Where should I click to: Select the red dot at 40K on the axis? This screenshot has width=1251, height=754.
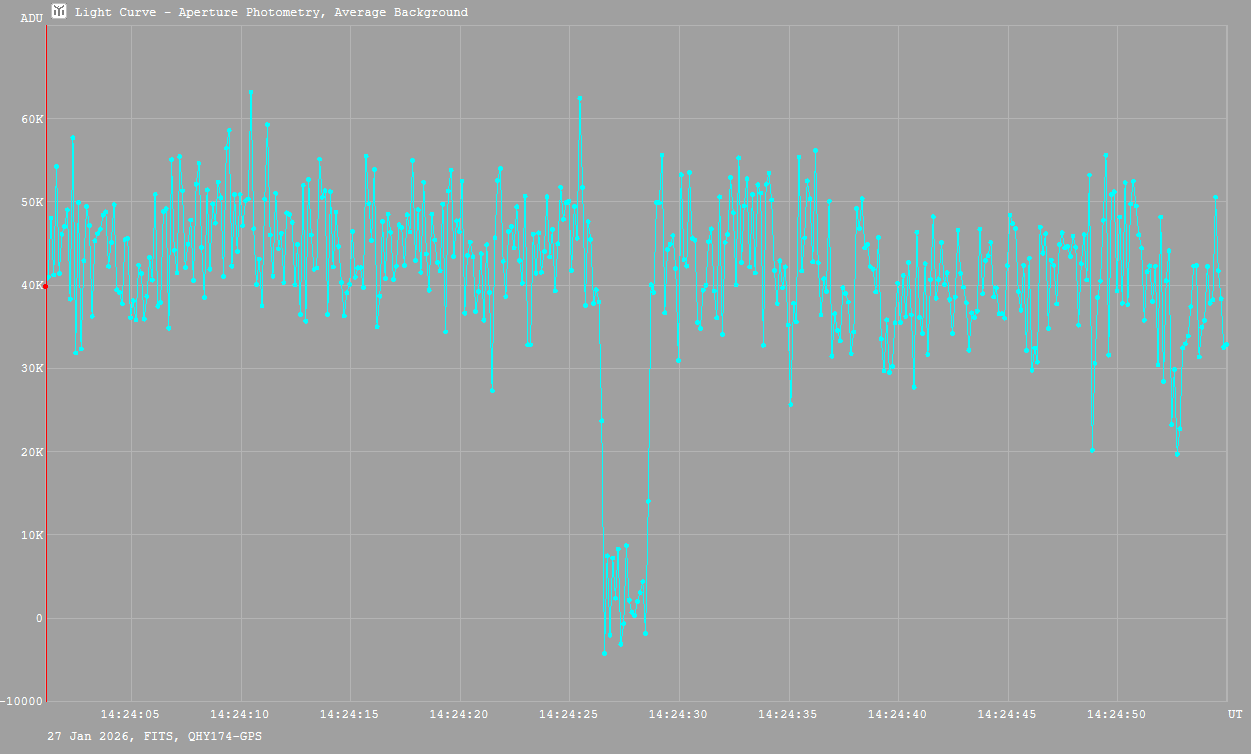(45, 286)
